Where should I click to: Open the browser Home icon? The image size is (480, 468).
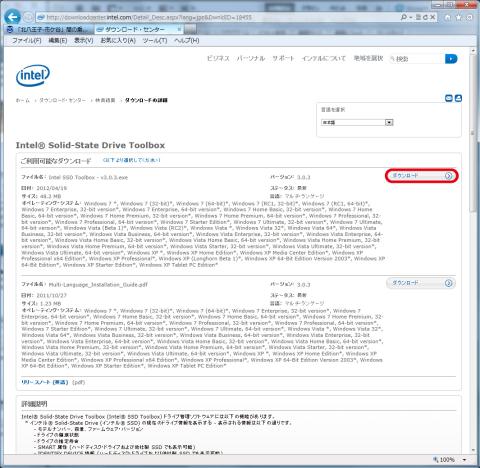pos(447,17)
